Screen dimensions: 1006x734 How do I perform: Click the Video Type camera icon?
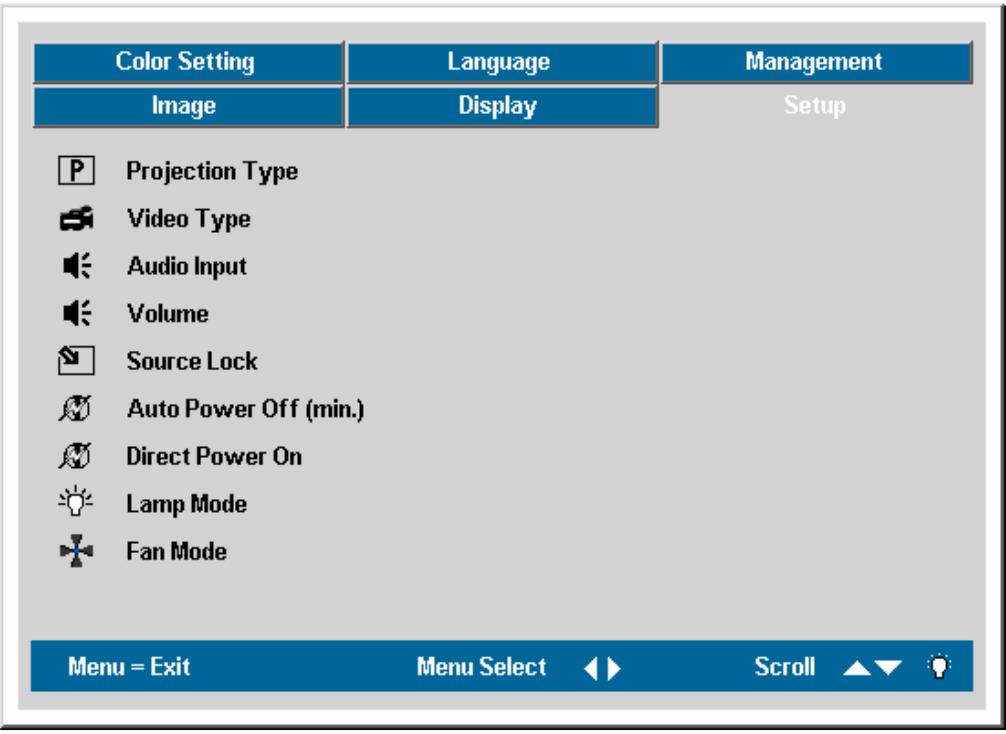click(x=76, y=219)
